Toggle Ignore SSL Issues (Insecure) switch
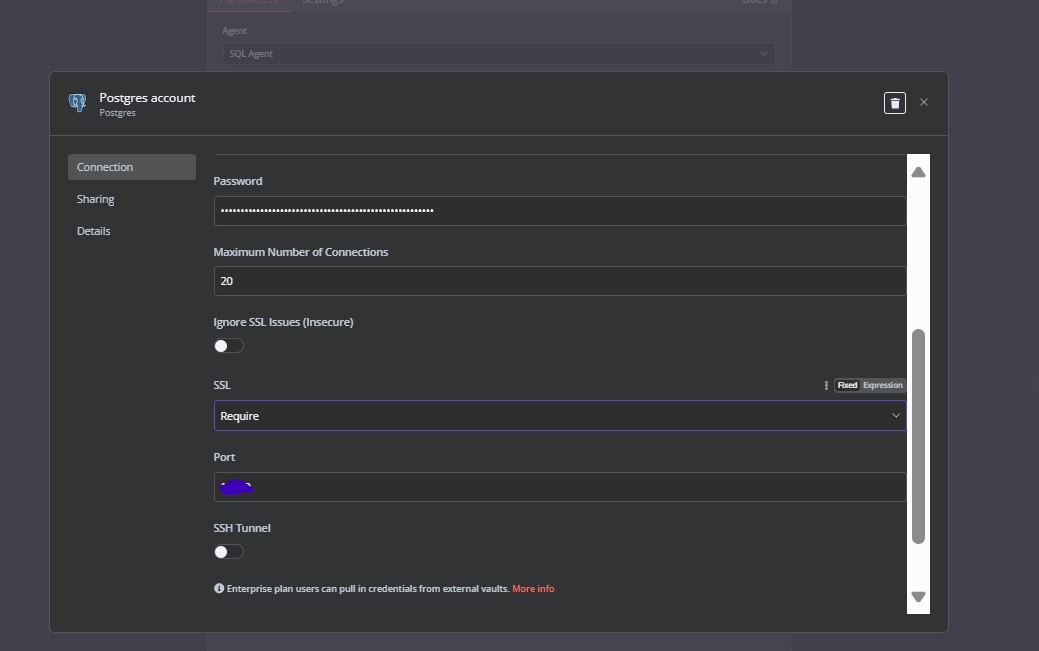1039x651 pixels. point(229,346)
